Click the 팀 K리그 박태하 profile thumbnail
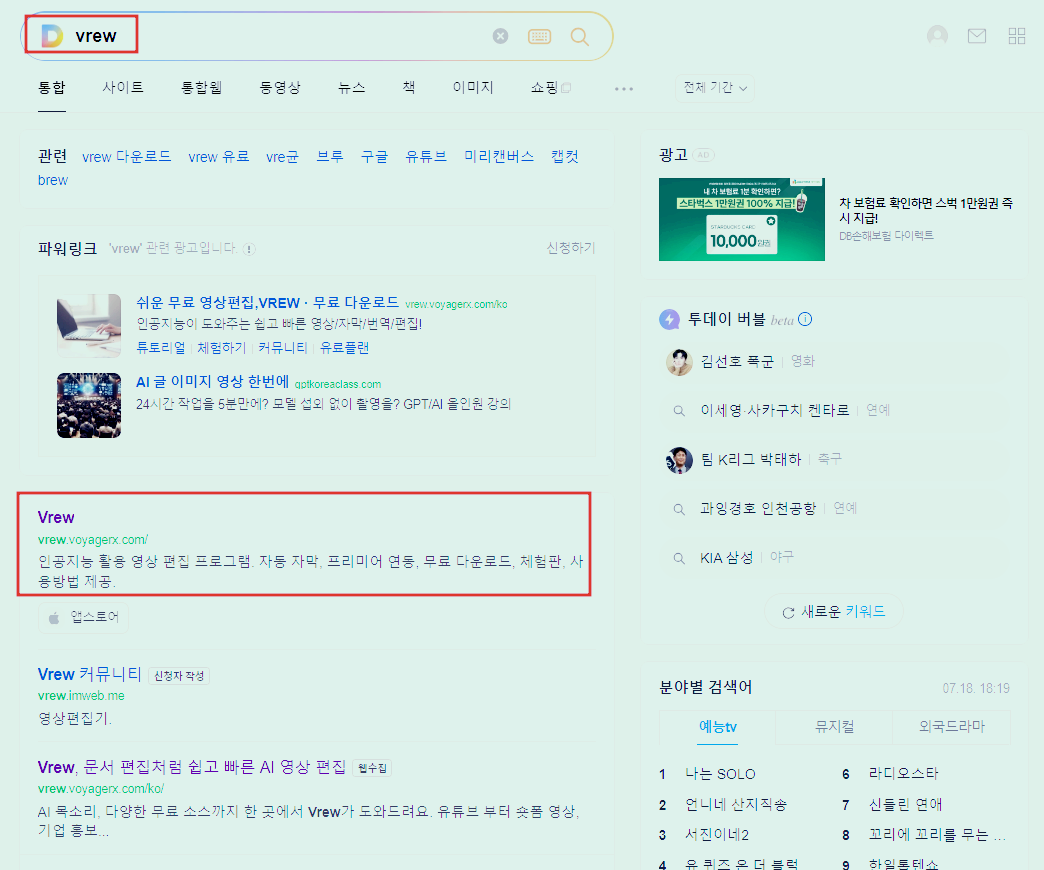 (x=679, y=460)
